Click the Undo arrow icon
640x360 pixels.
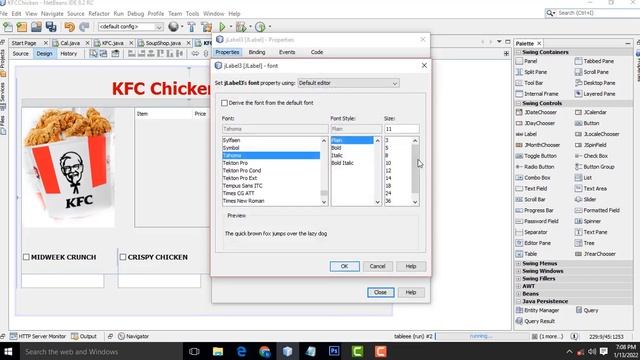coord(69,27)
